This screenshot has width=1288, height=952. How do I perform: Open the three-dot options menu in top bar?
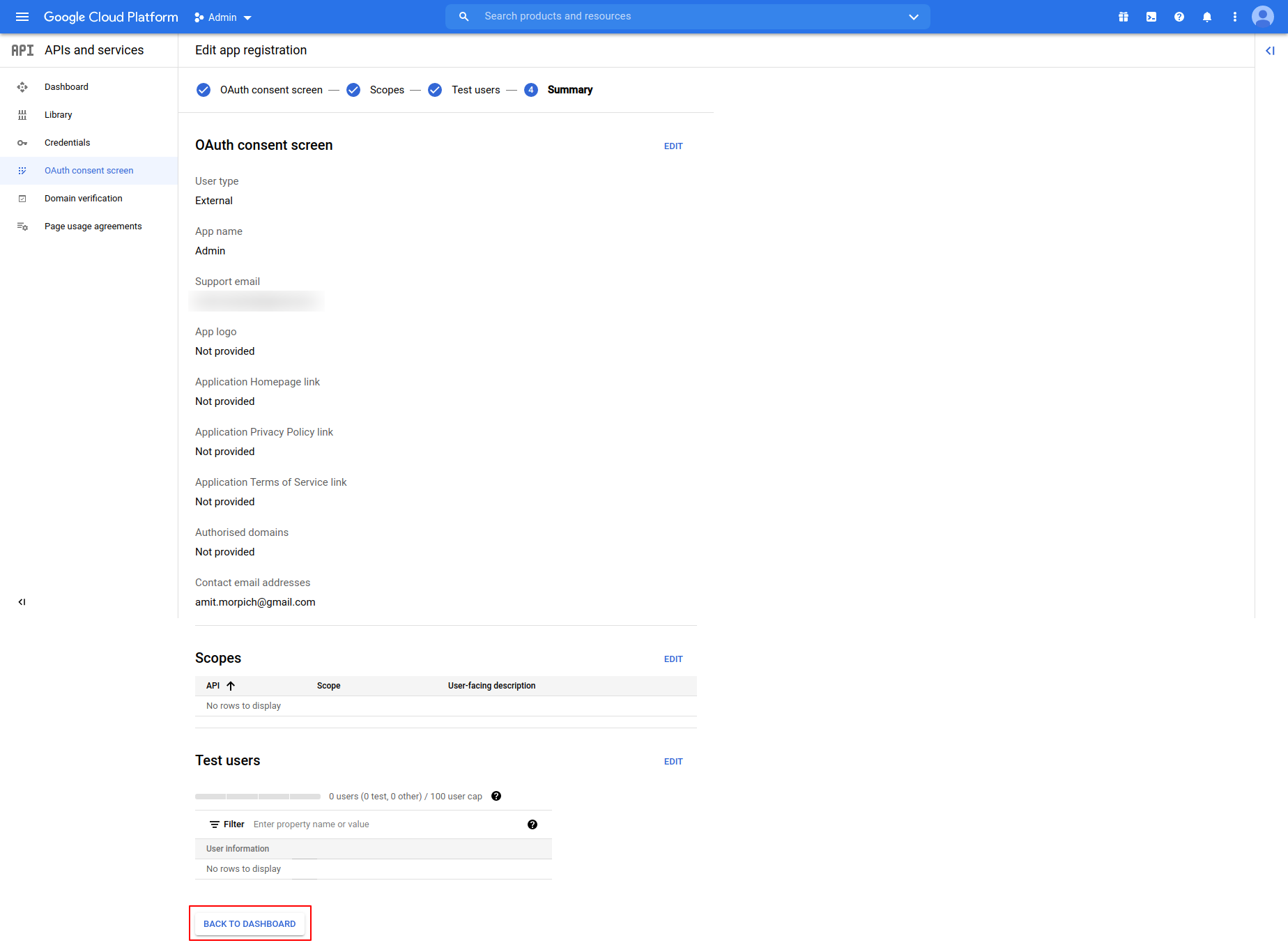(x=1234, y=17)
